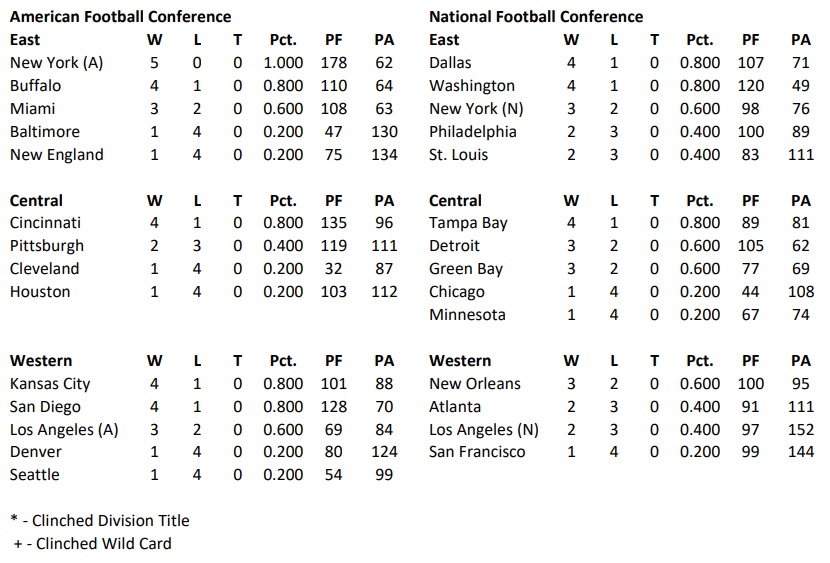Select the Los Angeles (N) team name
Screen dimensions: 830x563
click(x=484, y=430)
